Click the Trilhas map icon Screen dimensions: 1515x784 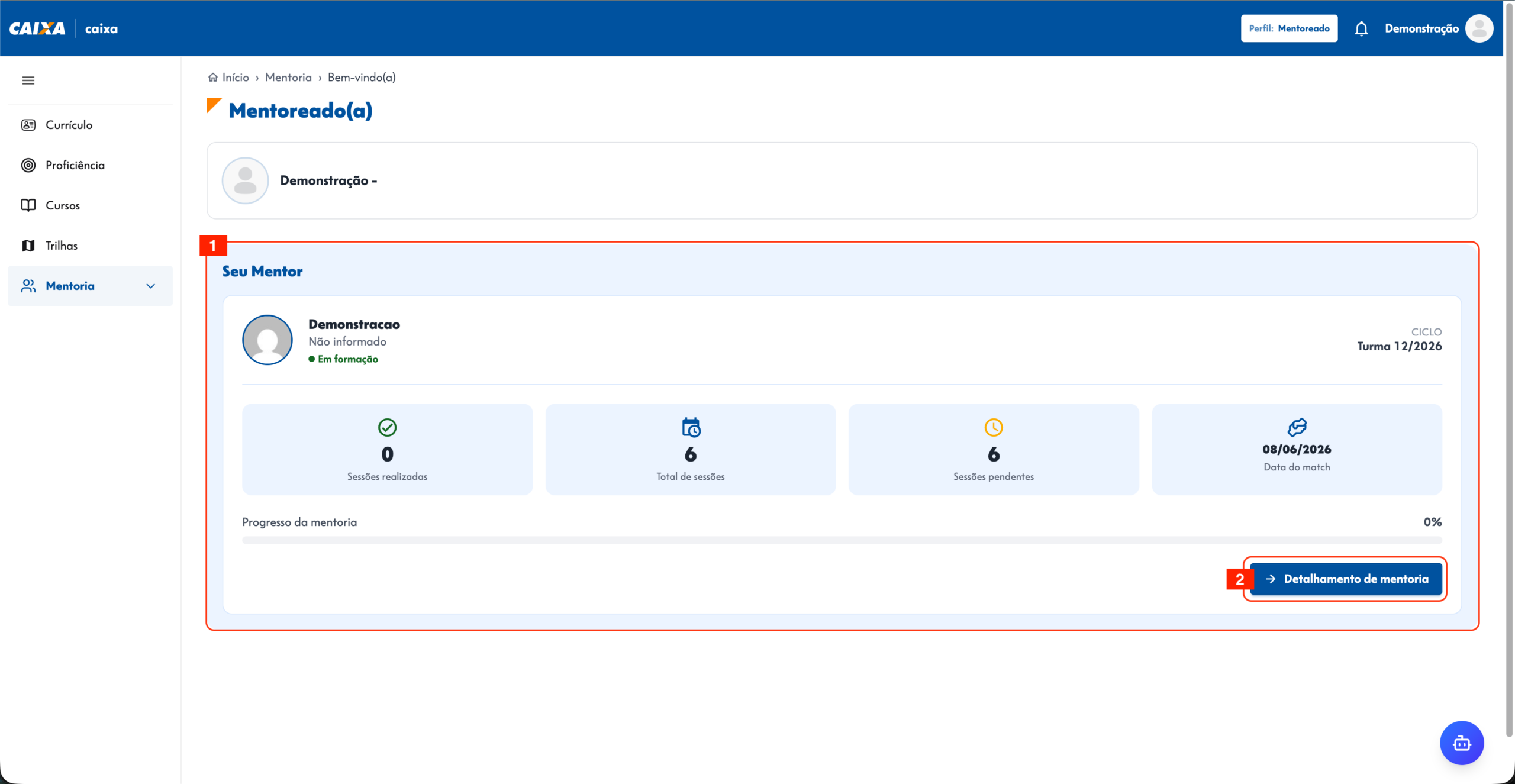click(28, 246)
